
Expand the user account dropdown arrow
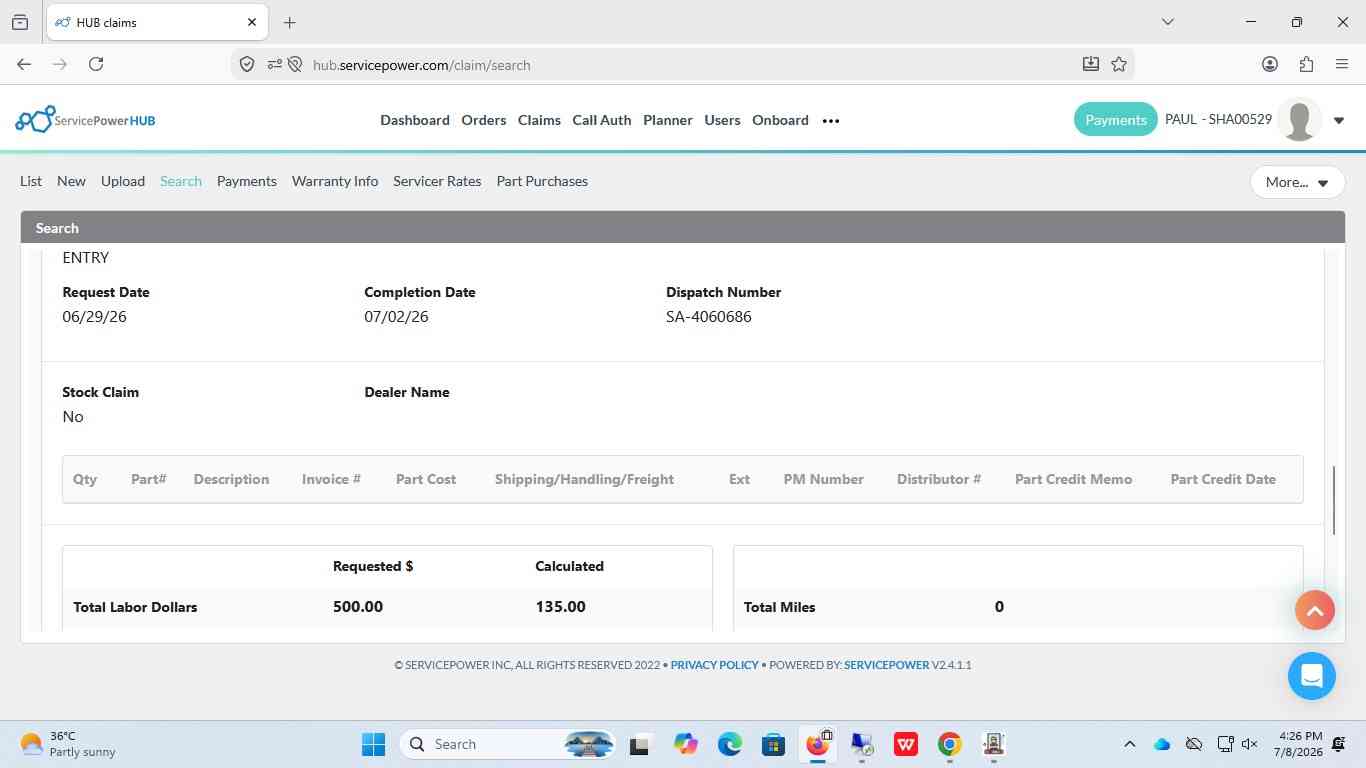(x=1339, y=121)
